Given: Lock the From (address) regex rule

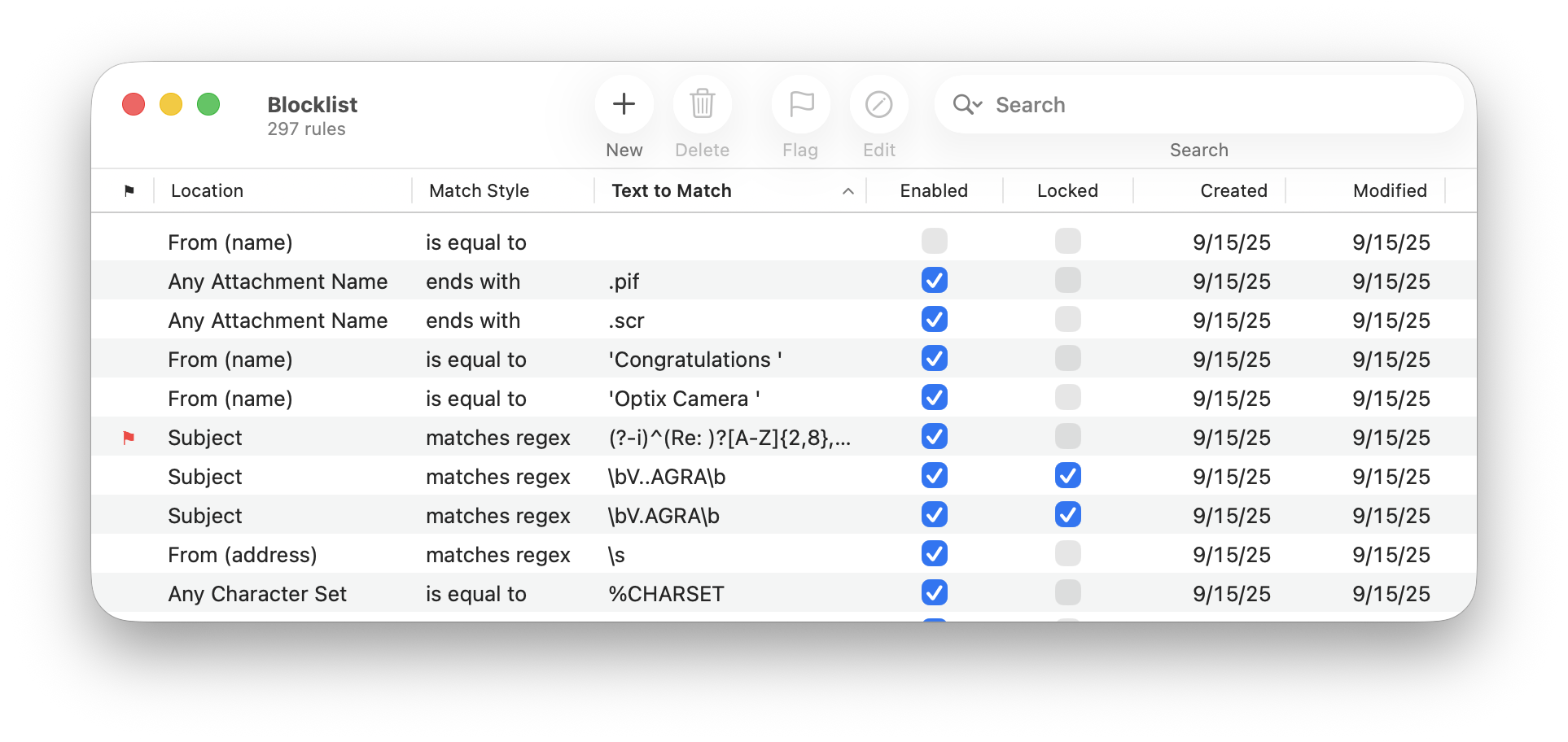Looking at the screenshot, I should tap(1067, 553).
